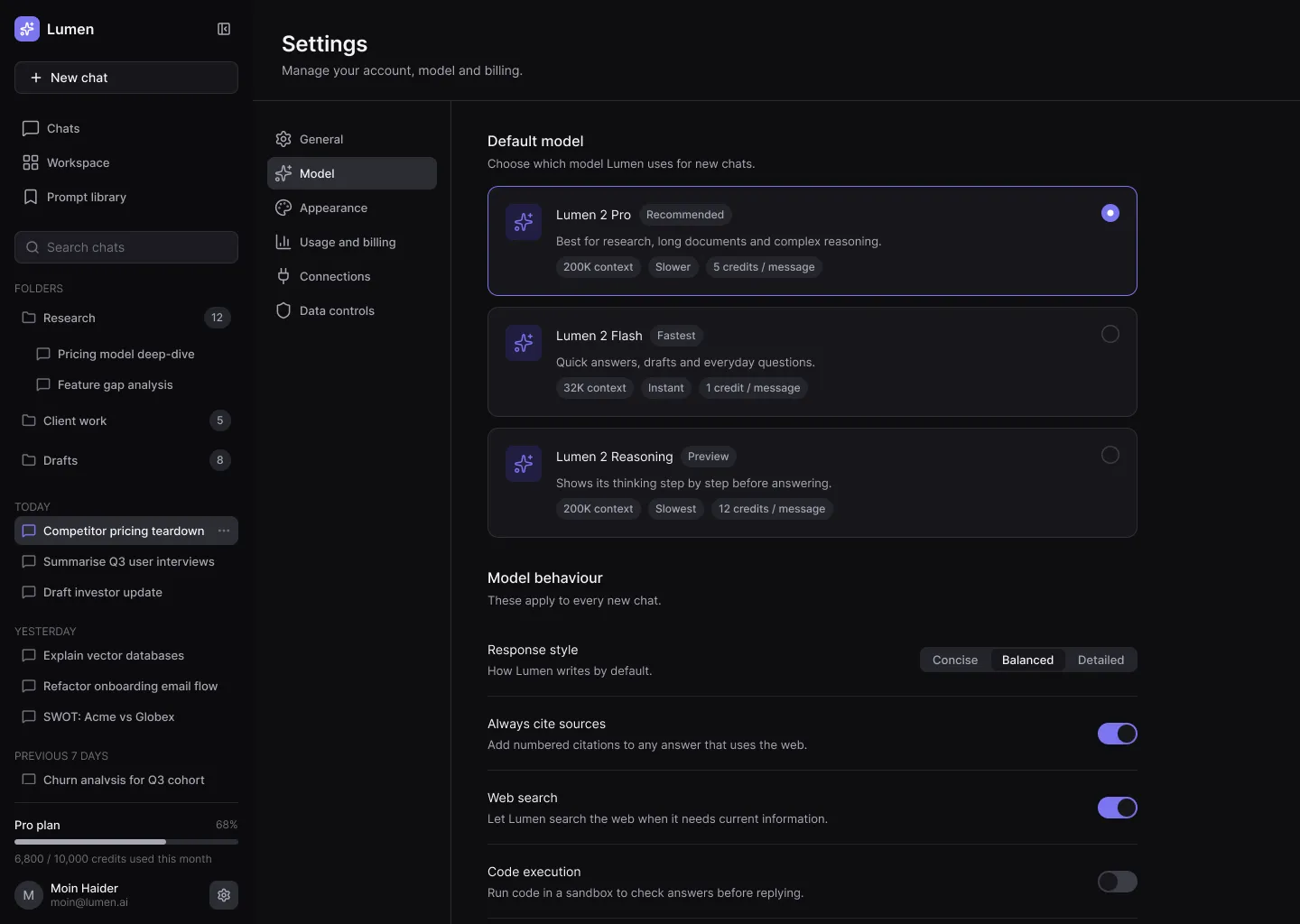Click the Connections plug icon
Image resolution: width=1300 pixels, height=924 pixels.
tap(283, 276)
